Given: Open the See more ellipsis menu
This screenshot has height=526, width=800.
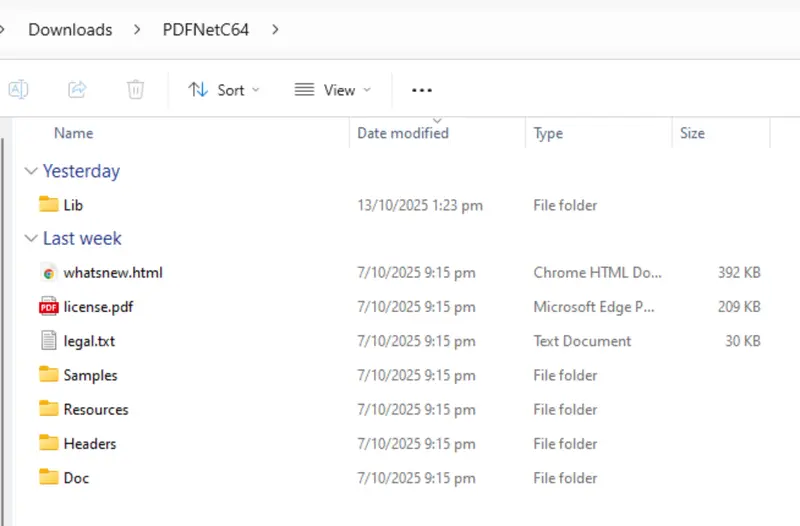Looking at the screenshot, I should click(422, 90).
